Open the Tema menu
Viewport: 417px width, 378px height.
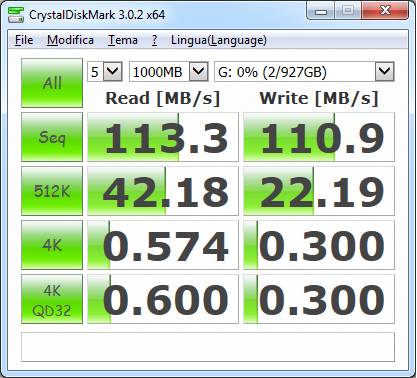(x=123, y=40)
